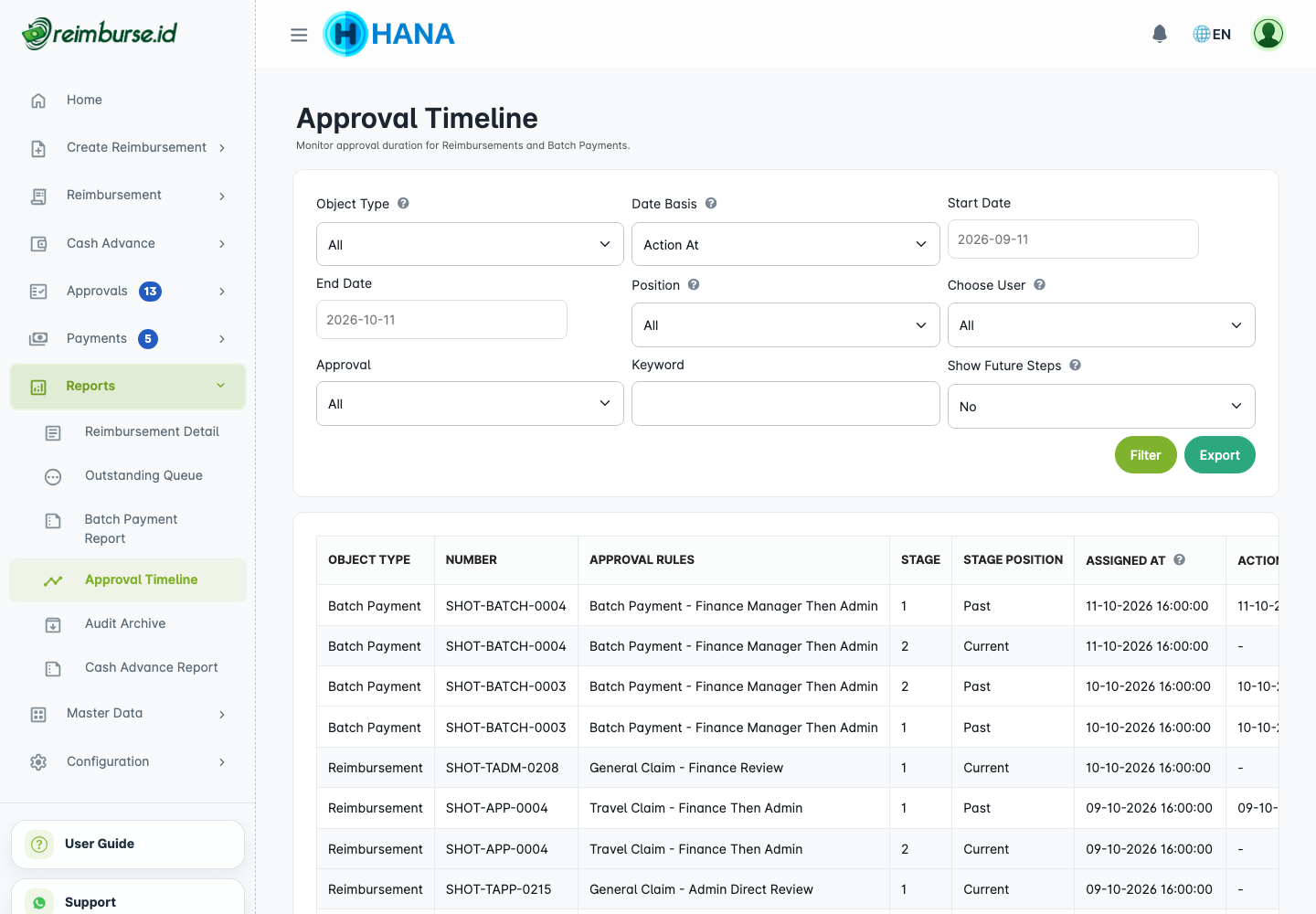Open Batch Payment Report

(128, 529)
